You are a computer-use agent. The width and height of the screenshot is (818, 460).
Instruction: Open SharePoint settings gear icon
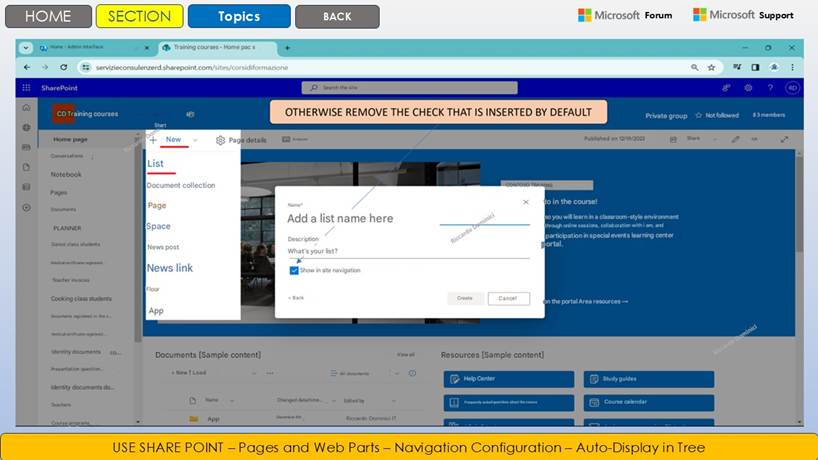748,88
